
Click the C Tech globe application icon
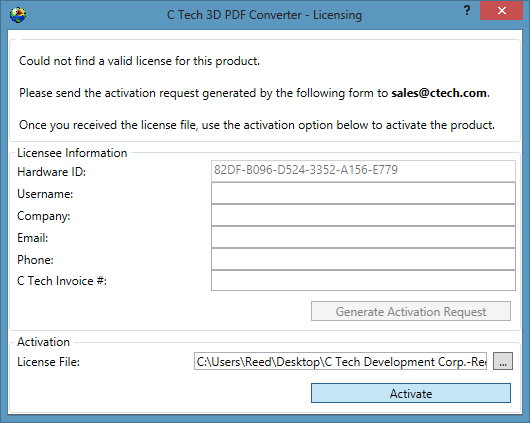(18, 15)
